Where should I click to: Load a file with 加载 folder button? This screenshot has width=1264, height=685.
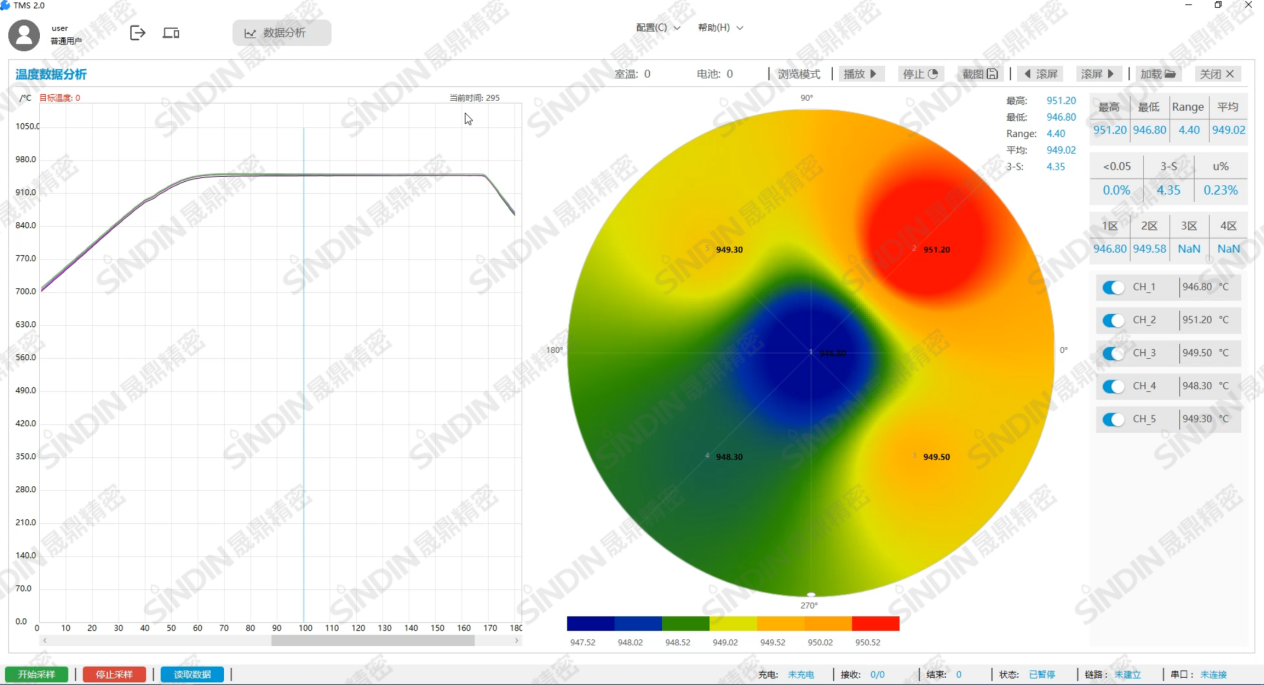1159,74
